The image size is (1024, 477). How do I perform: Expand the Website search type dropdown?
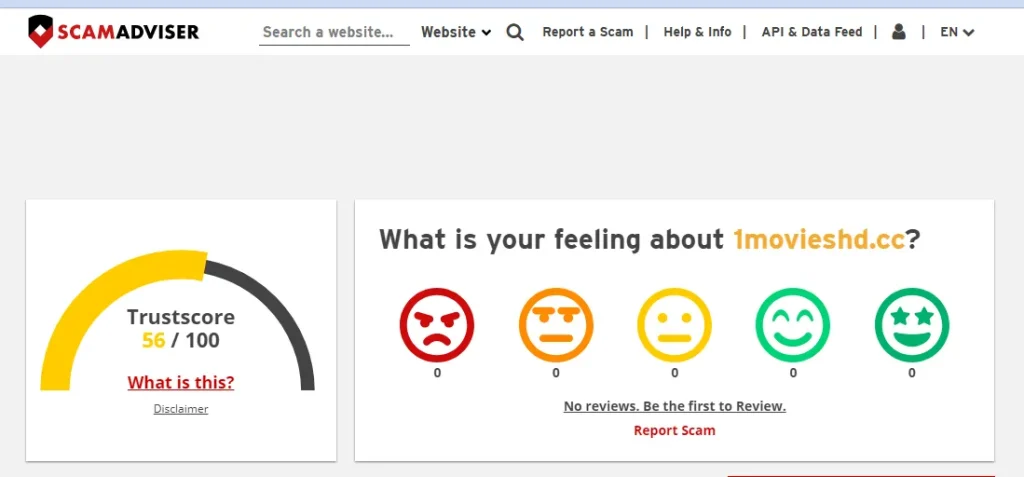(x=456, y=32)
